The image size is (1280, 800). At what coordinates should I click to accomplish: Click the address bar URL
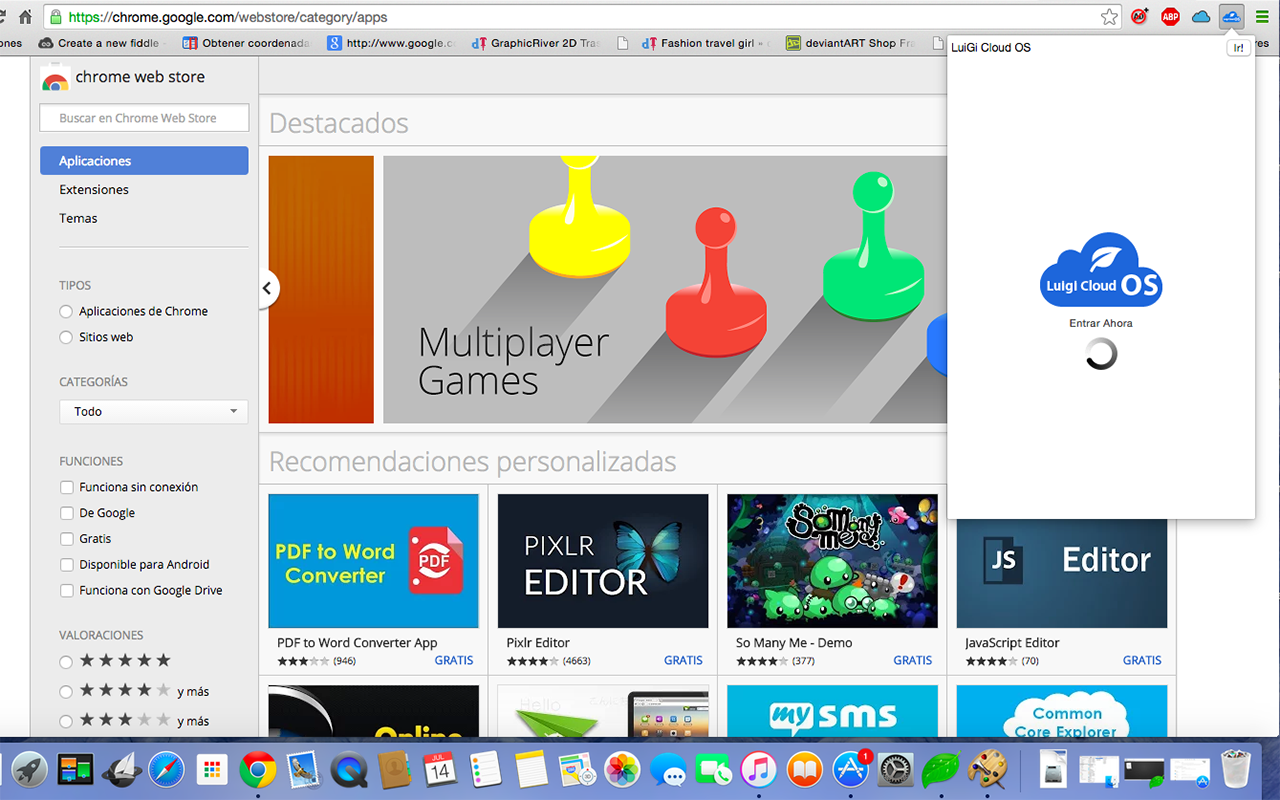pos(228,17)
